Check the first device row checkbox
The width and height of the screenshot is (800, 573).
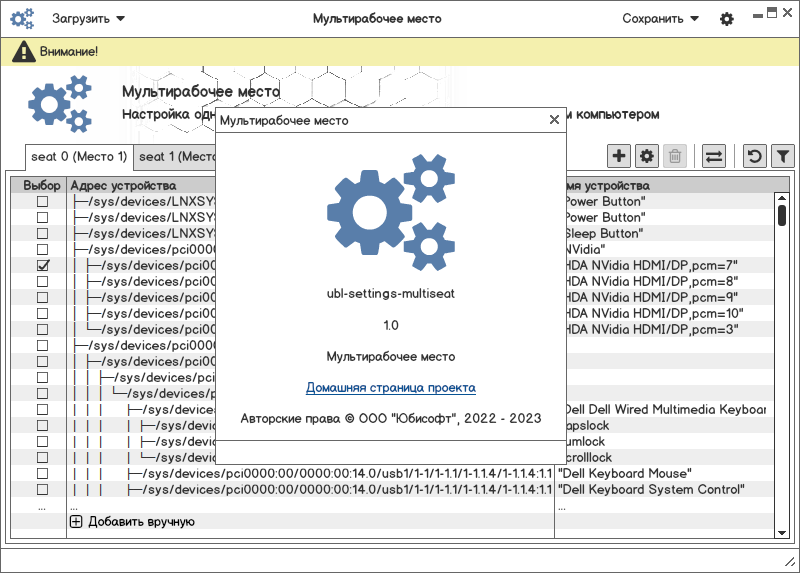(x=42, y=202)
